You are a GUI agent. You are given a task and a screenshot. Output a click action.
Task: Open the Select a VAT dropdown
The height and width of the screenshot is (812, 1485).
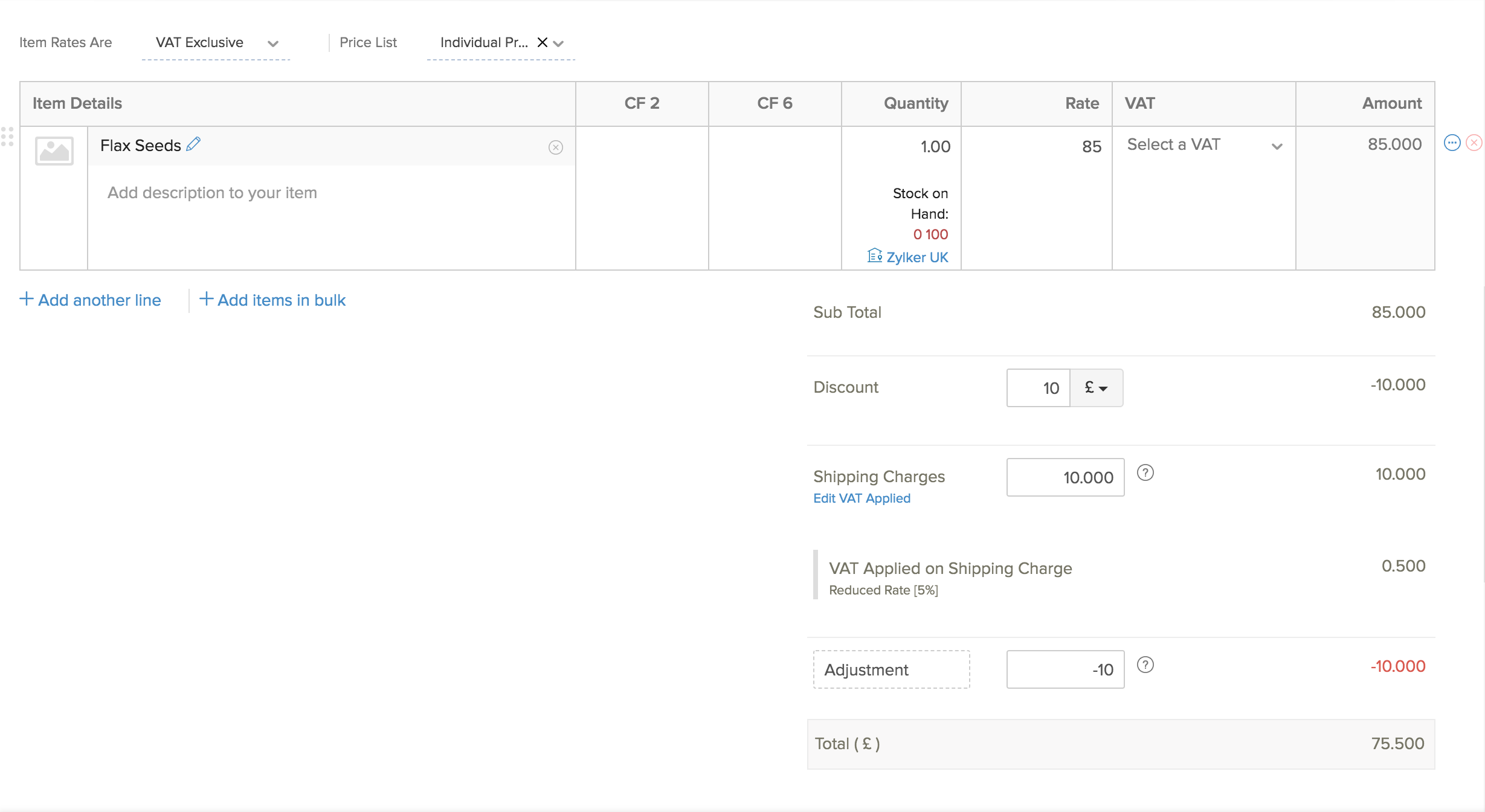click(1203, 145)
